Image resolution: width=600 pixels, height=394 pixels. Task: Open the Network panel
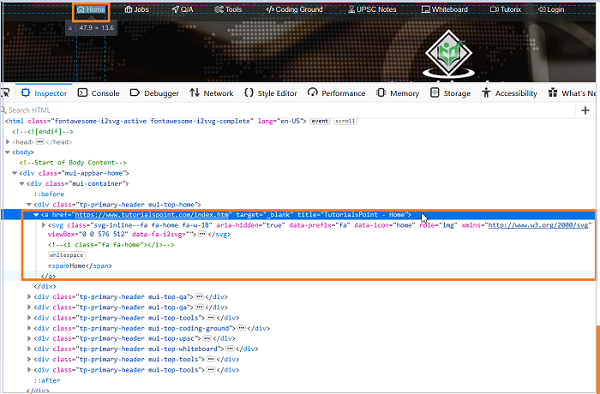pos(211,93)
